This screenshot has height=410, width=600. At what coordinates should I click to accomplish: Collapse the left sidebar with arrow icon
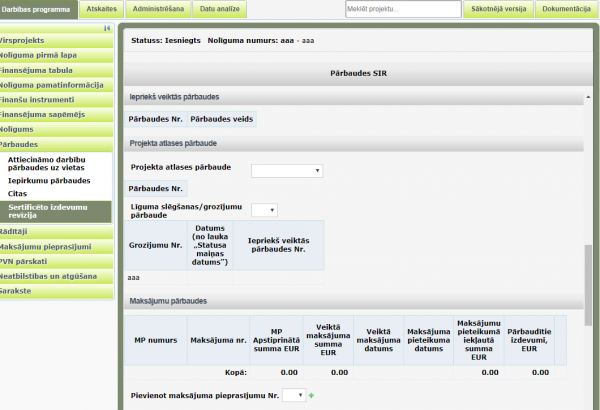(106, 29)
